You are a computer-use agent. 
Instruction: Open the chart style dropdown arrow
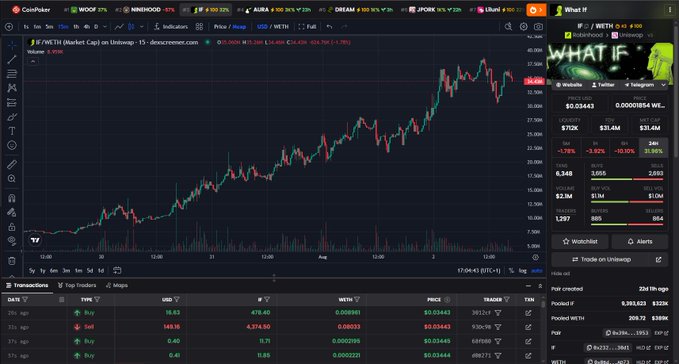point(142,27)
